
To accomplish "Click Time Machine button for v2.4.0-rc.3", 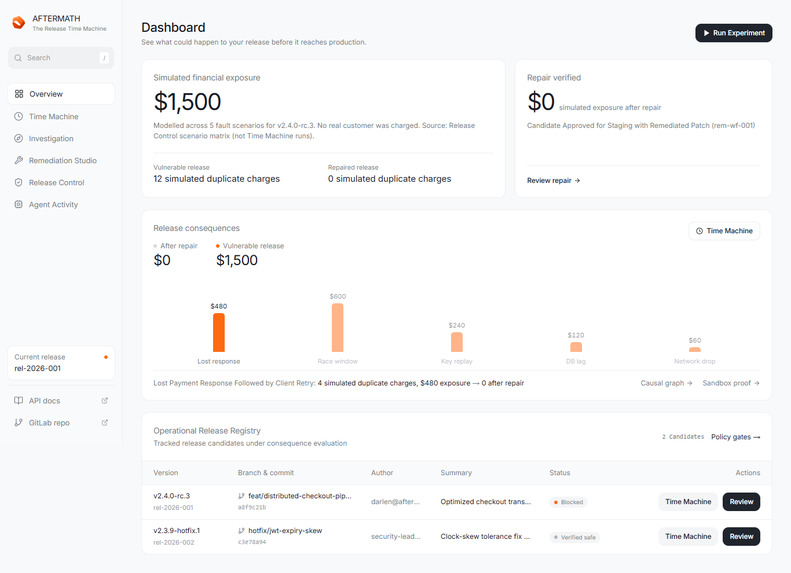I will coord(688,502).
